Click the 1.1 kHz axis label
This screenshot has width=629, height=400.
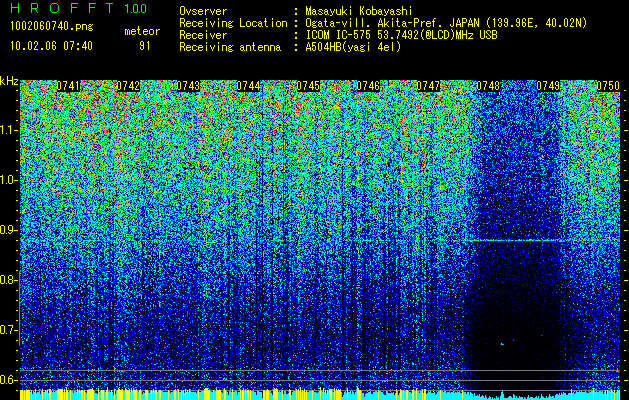(x=8, y=130)
